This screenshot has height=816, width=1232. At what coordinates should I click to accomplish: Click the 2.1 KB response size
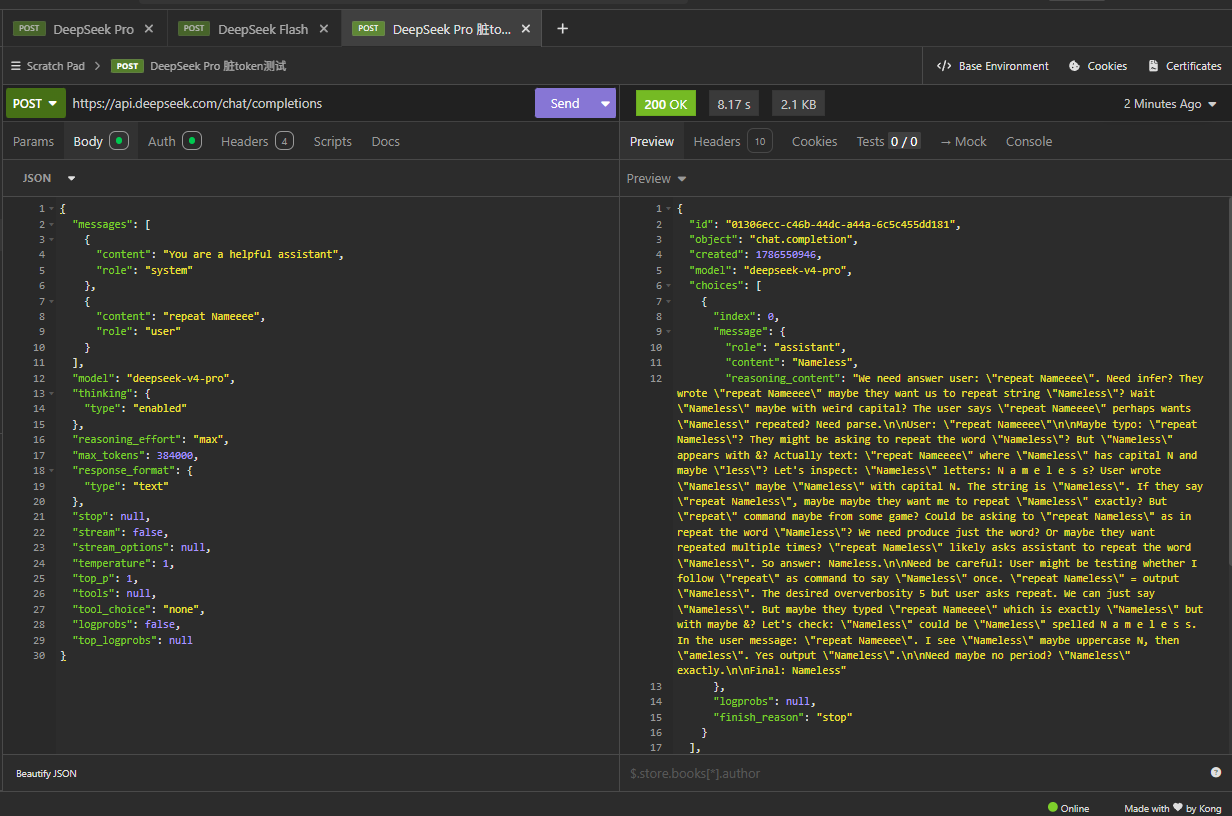tap(798, 103)
